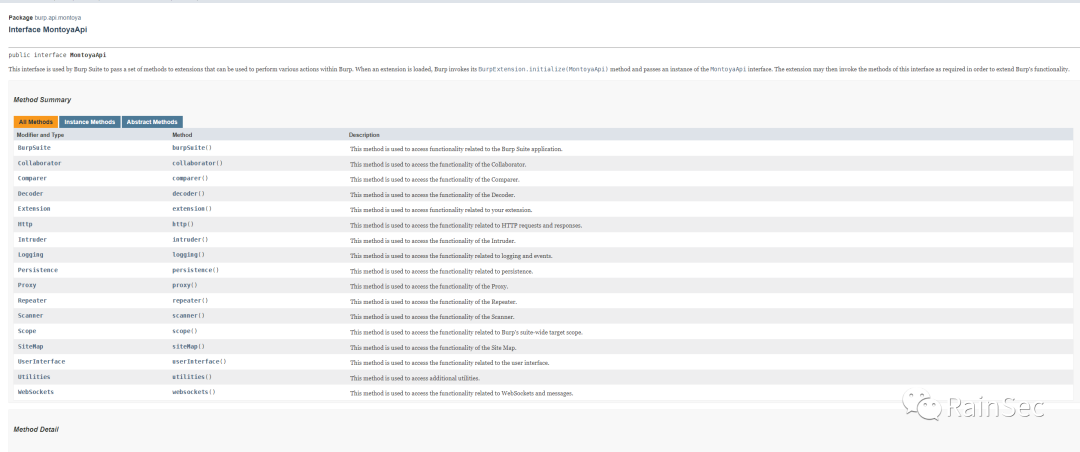
Task: Select the Method Detail heading
Action: (37, 429)
